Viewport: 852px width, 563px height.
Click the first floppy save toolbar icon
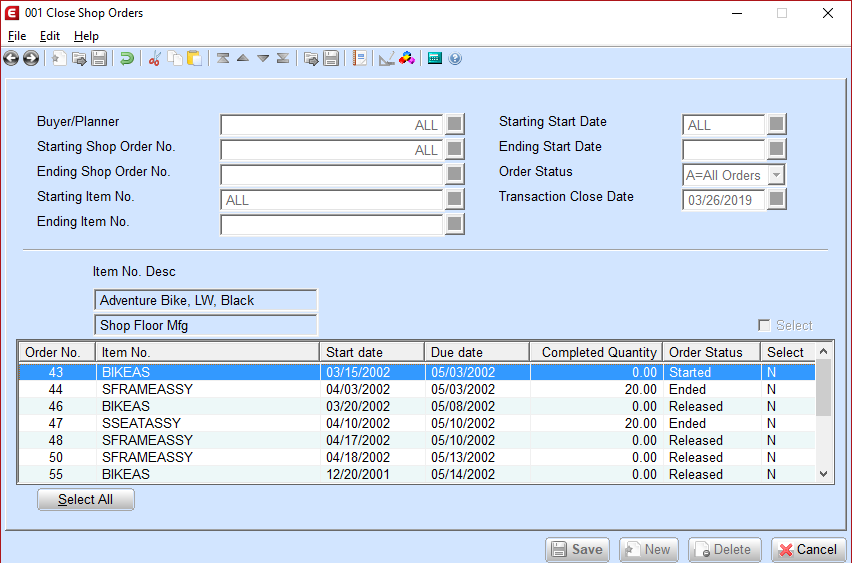(x=99, y=58)
